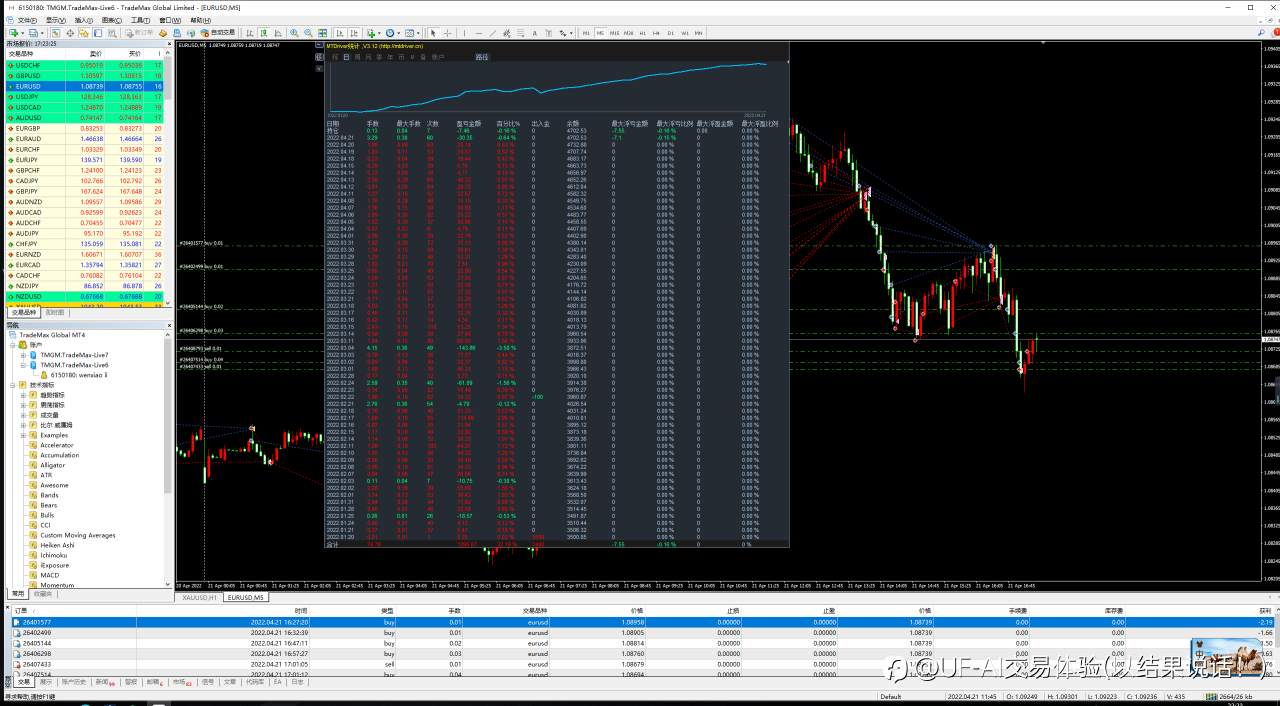1280x706 pixels.
Task: Open the 文件(F) menu
Action: [x=27, y=20]
